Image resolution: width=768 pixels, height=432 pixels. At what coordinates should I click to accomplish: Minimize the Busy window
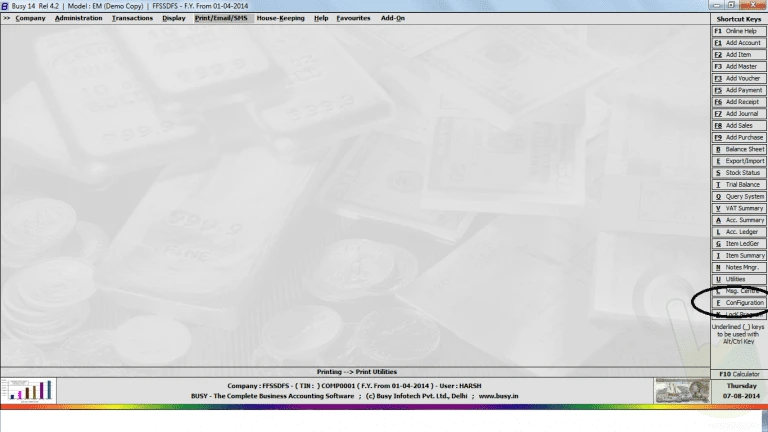pyautogui.click(x=717, y=5)
